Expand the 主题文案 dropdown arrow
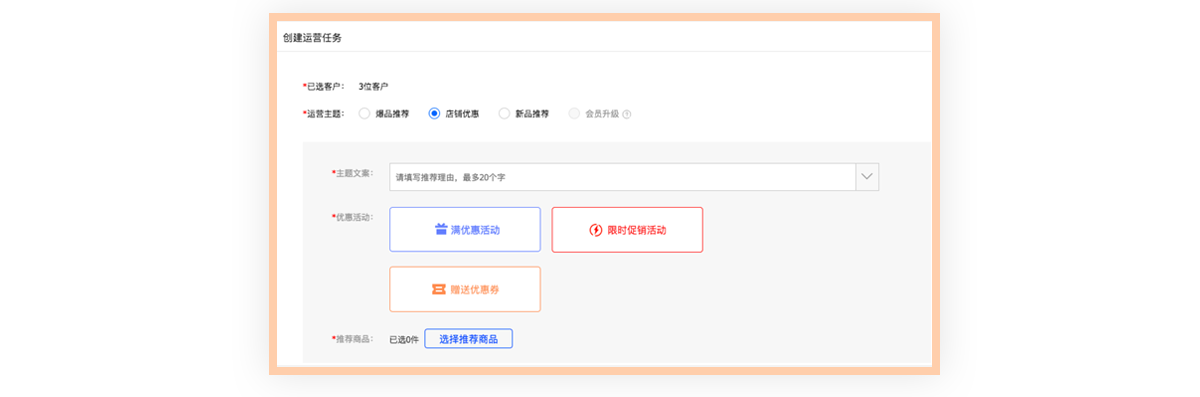This screenshot has width=1200, height=397. point(867,177)
